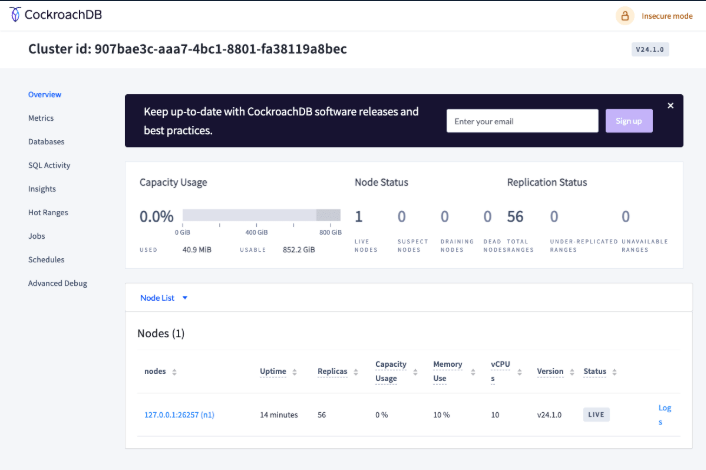This screenshot has width=706, height=470.
Task: Click the capacity usage progress bar
Action: click(261, 215)
